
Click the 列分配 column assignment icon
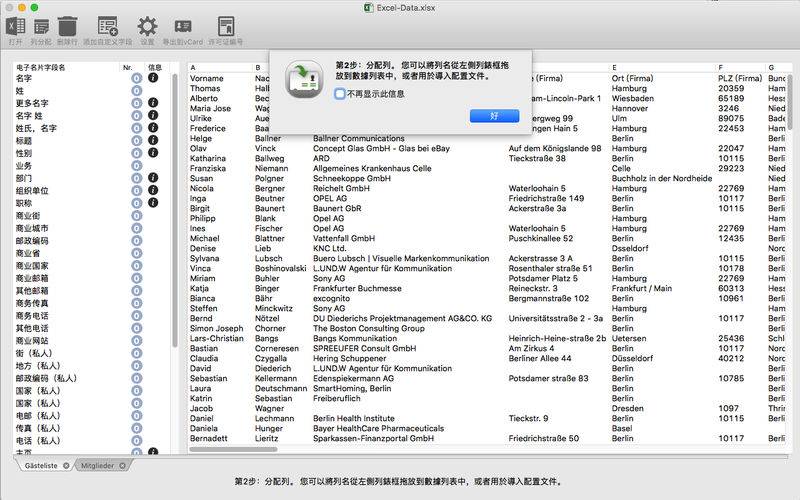click(41, 26)
